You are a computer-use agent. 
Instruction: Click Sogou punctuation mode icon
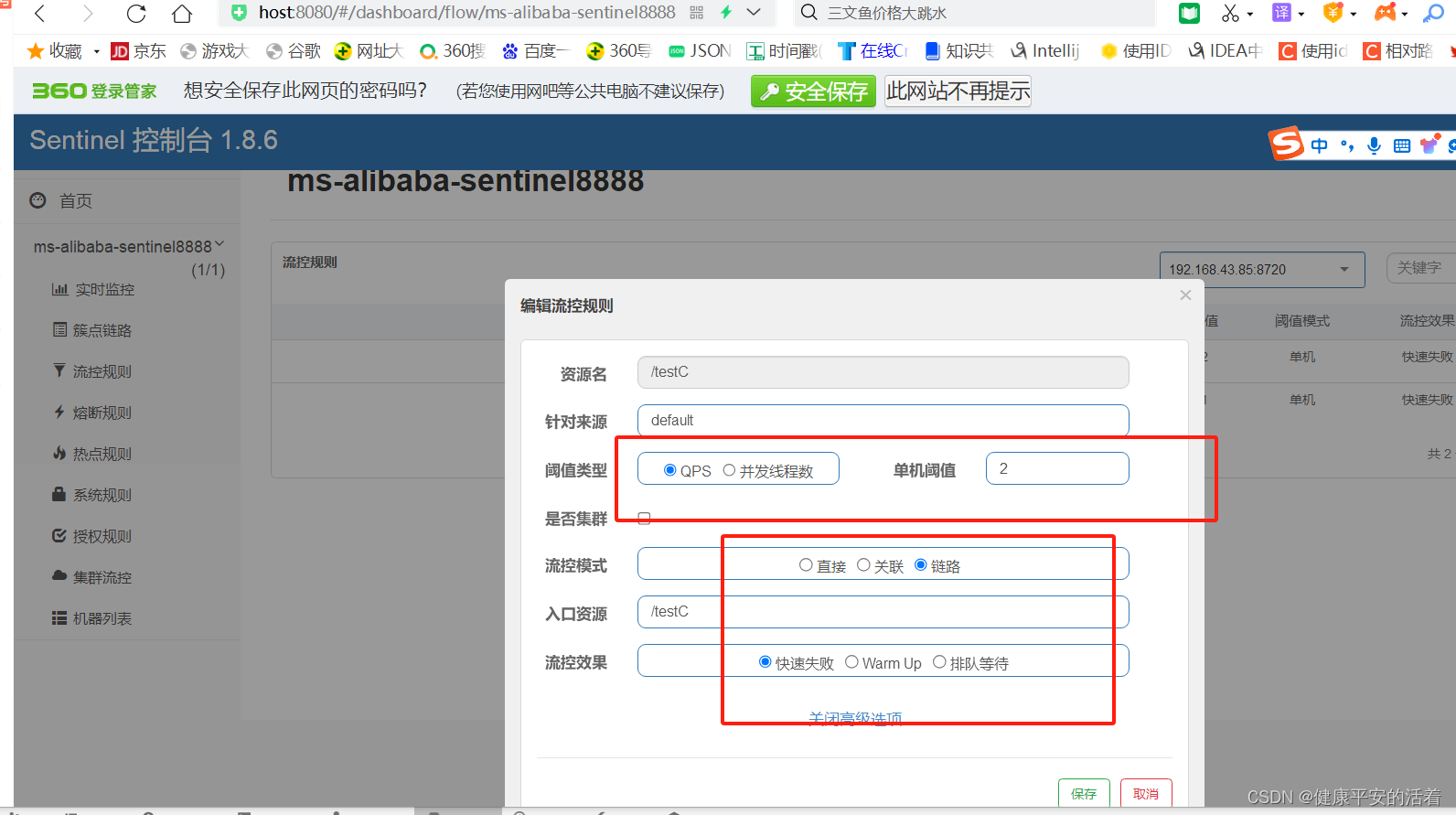click(x=1346, y=145)
